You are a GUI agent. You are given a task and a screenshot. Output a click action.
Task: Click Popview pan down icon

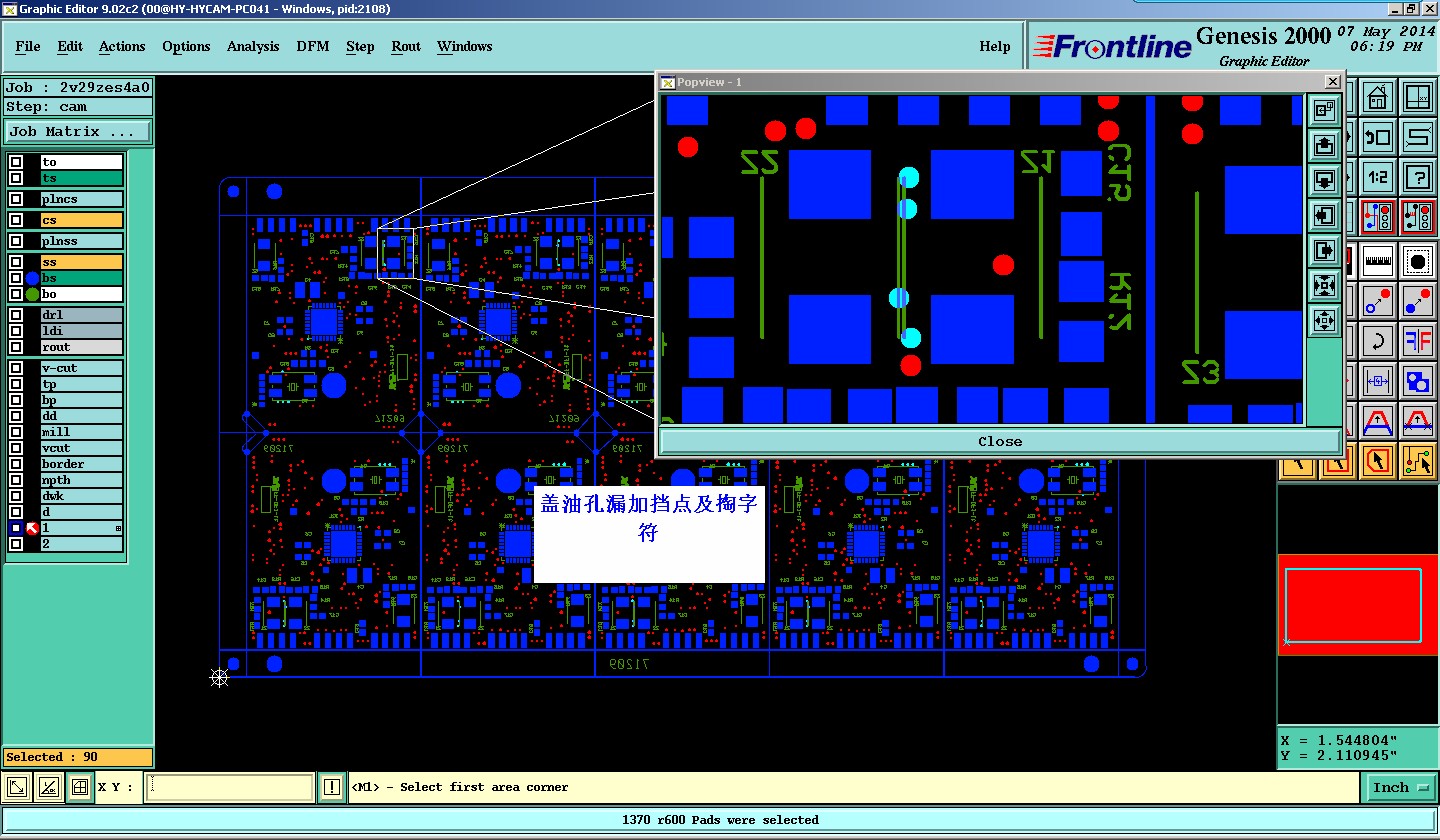[x=1324, y=180]
